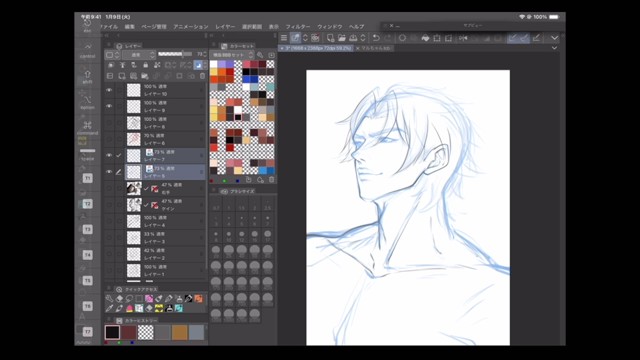This screenshot has width=640, height=360.
Task: Hide レイヤー 9 with its eye icon
Action: (109, 106)
